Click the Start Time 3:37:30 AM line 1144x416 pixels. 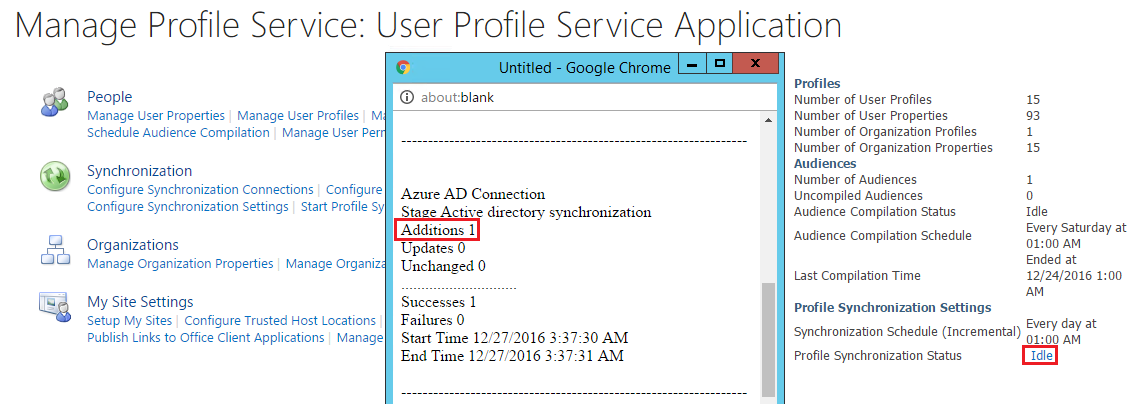tap(514, 339)
